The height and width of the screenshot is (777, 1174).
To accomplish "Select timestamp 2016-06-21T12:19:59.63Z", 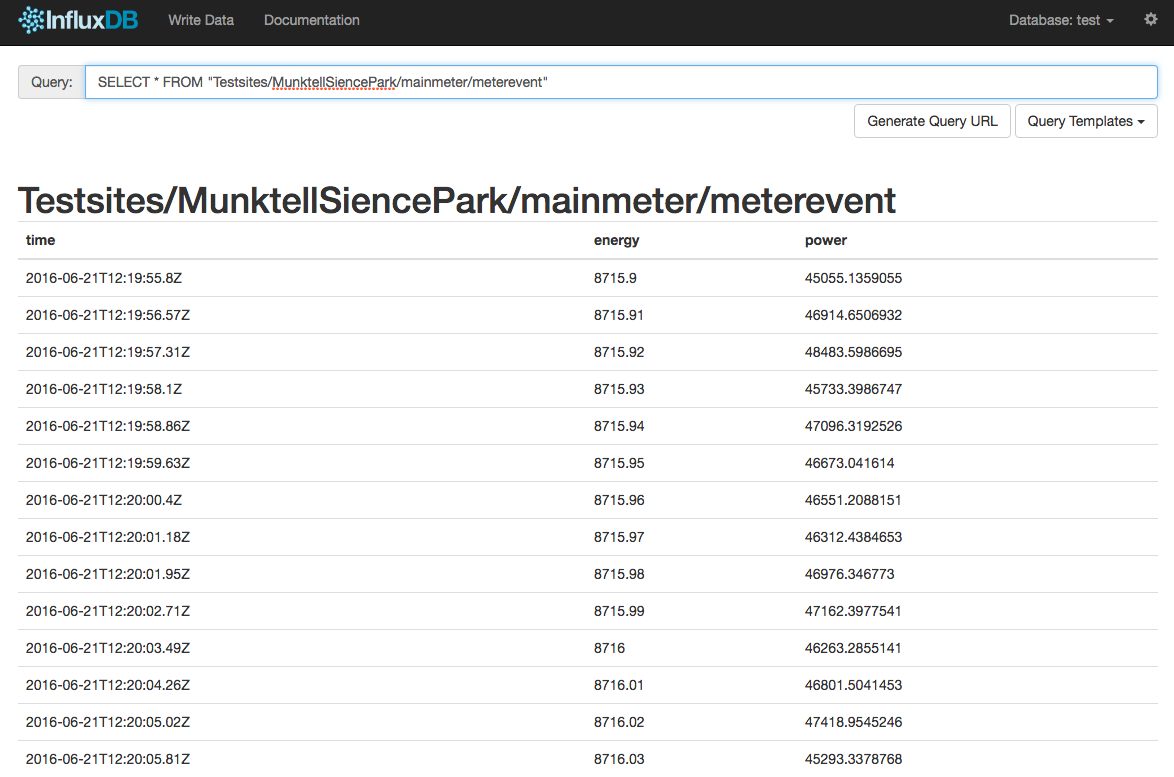I will tap(108, 463).
